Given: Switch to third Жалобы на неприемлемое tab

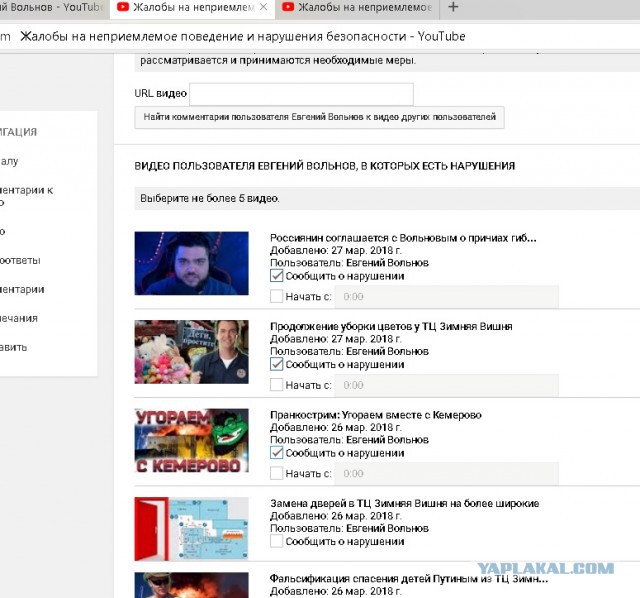Looking at the screenshot, I should point(358,7).
